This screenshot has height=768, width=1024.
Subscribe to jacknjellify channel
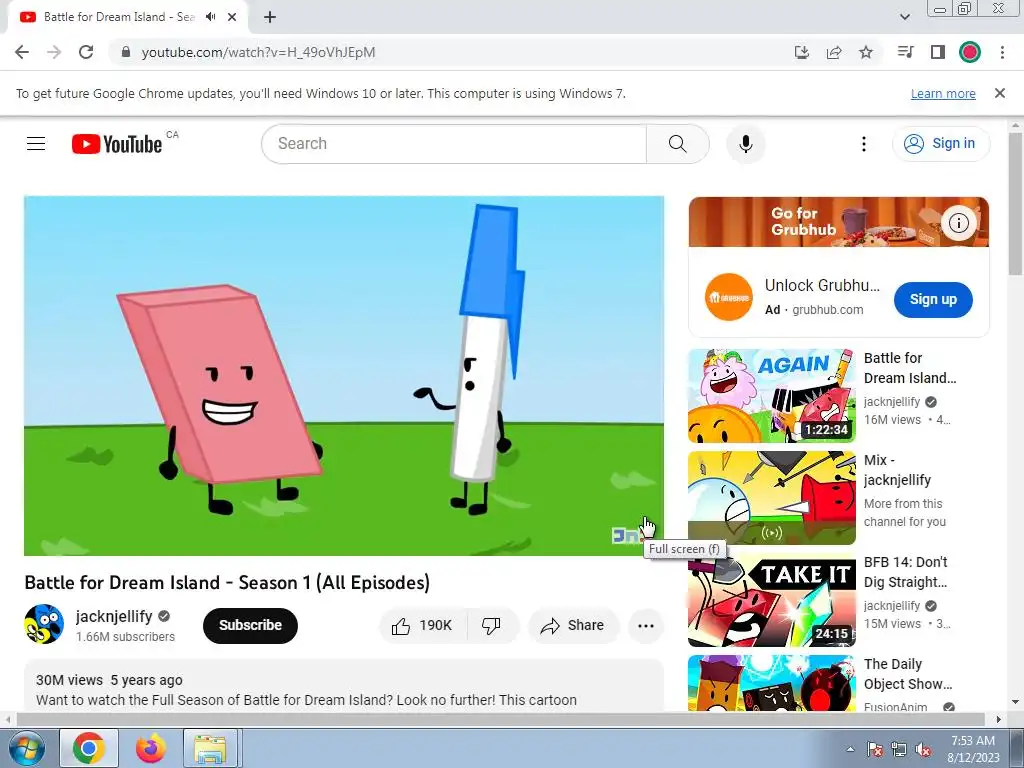(x=250, y=626)
